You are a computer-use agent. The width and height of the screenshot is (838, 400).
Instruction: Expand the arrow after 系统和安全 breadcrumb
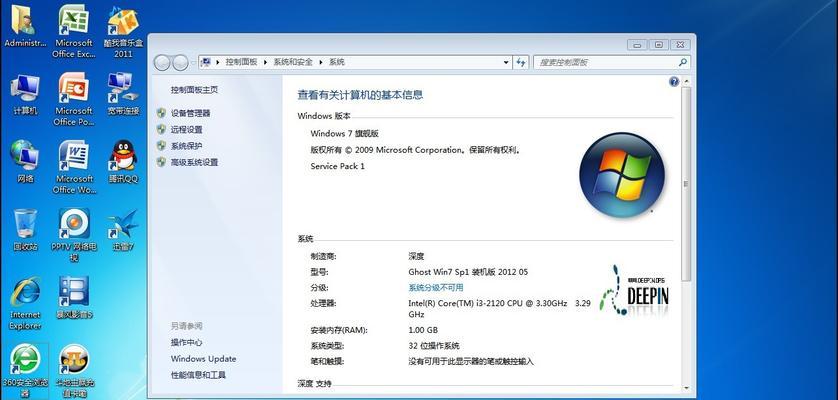(x=321, y=62)
